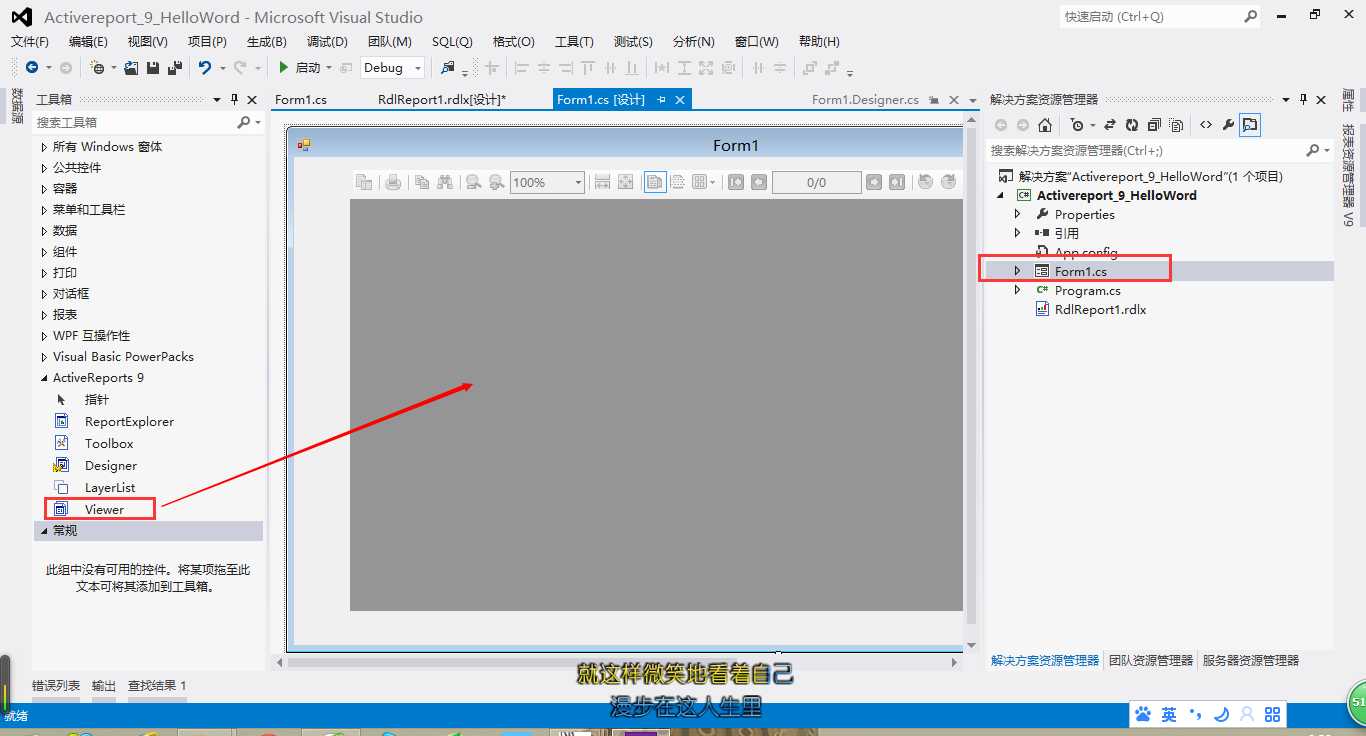The image size is (1366, 736).
Task: Pin the toolbox panel with pushpin
Action: pos(235,99)
